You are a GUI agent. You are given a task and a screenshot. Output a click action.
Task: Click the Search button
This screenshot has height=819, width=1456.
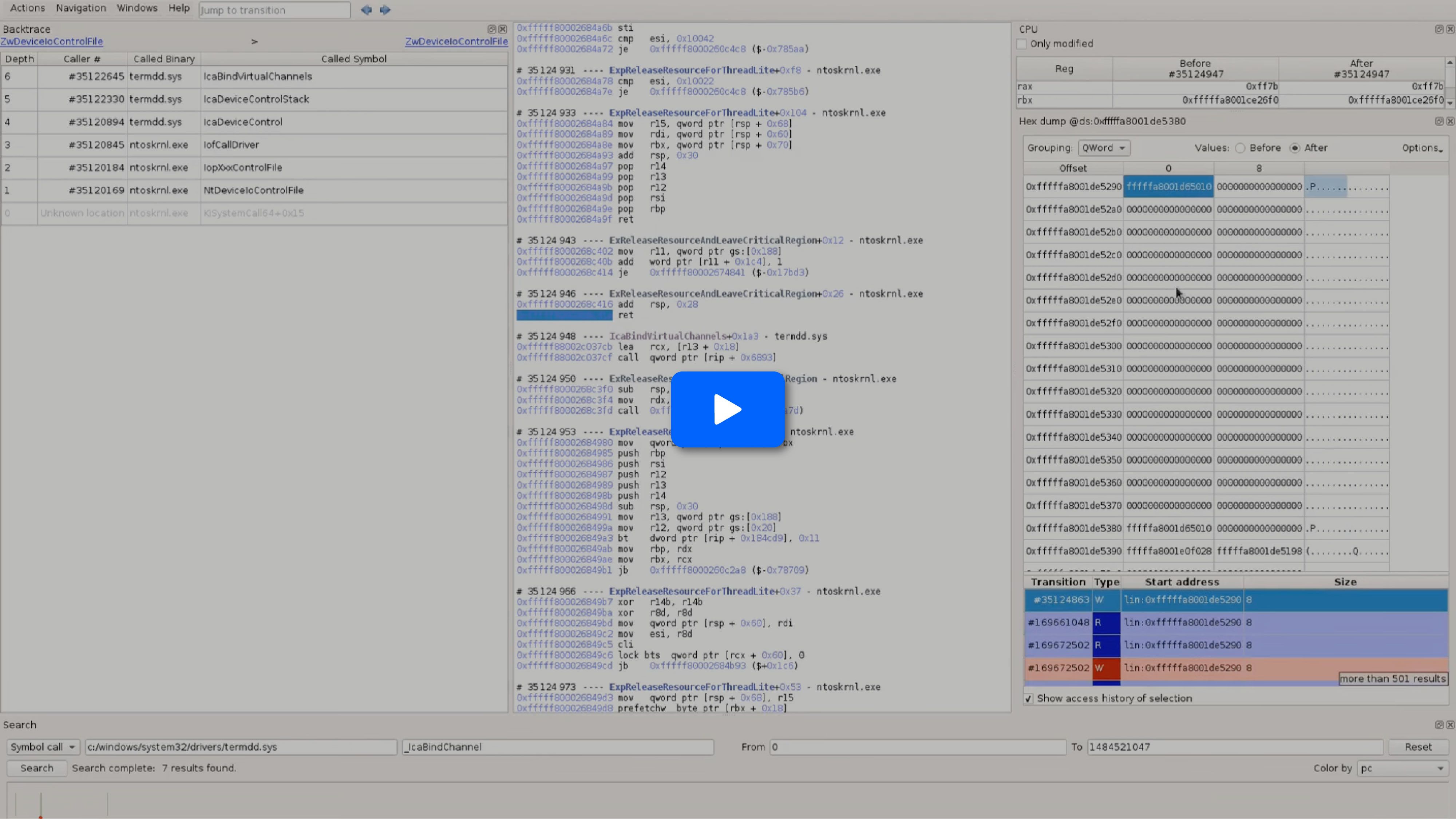point(37,768)
